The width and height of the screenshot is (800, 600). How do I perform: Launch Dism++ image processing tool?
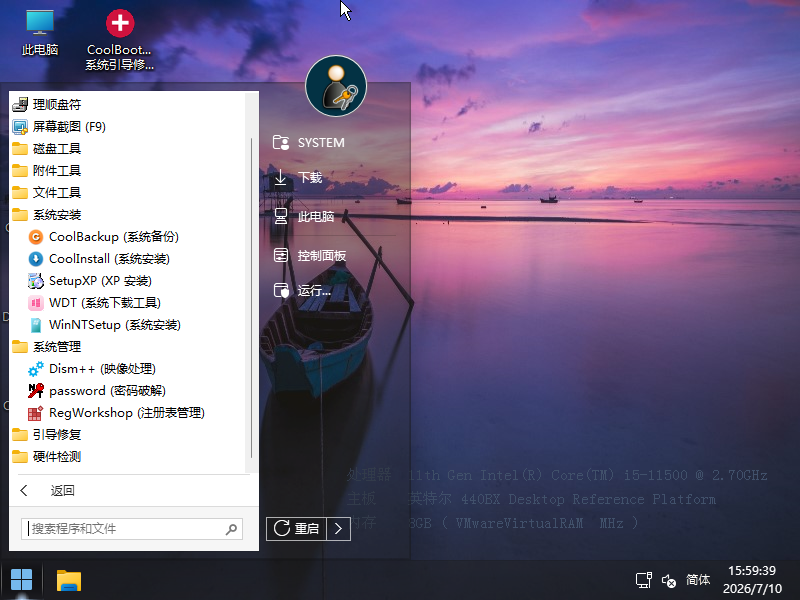pyautogui.click(x=92, y=368)
